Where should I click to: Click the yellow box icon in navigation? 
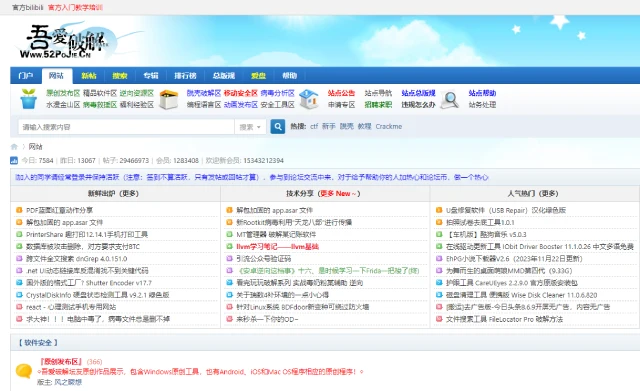click(169, 99)
